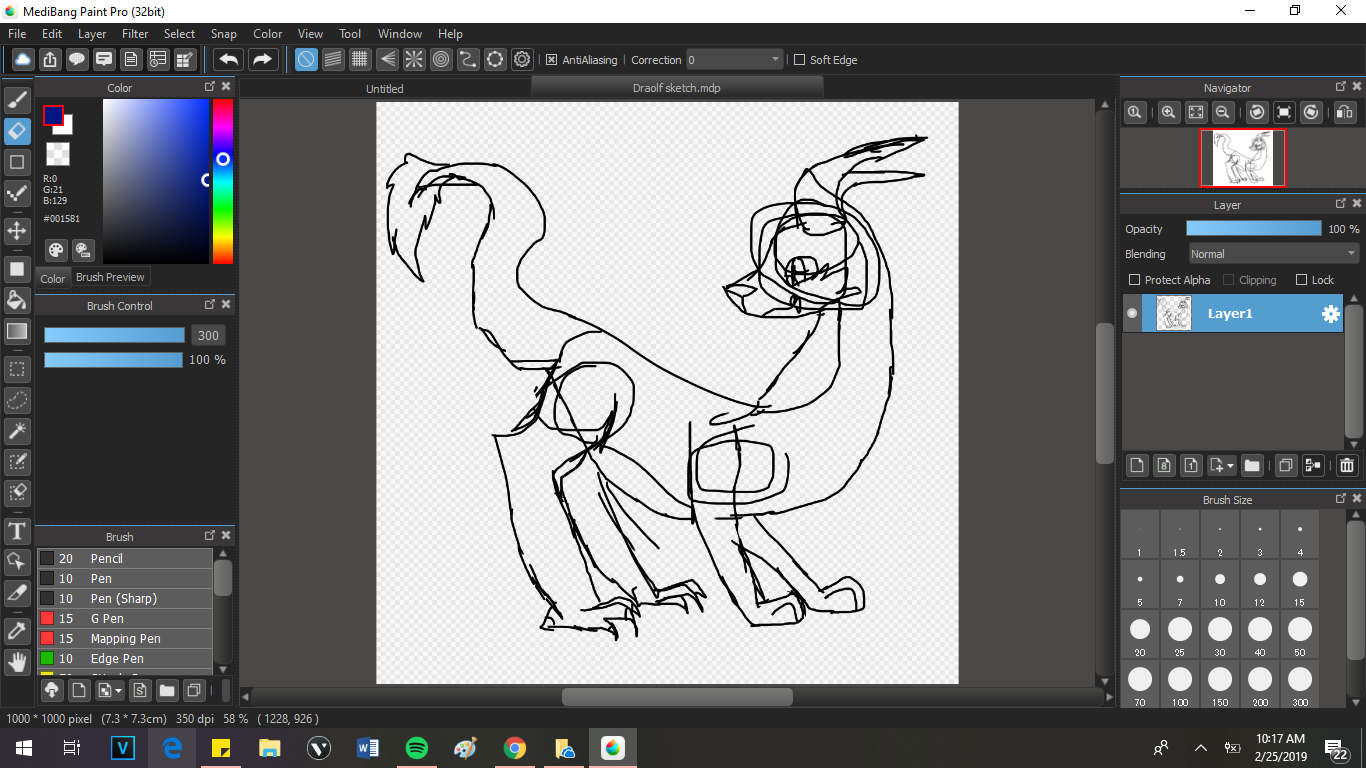
Task: Select the G Pen brush
Action: (x=107, y=619)
